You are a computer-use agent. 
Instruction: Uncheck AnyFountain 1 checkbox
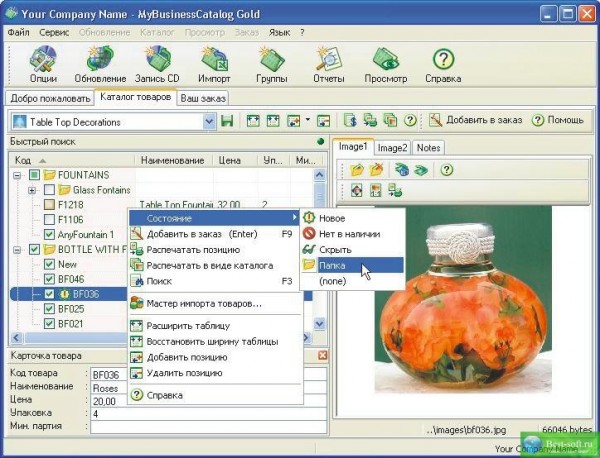pos(49,235)
